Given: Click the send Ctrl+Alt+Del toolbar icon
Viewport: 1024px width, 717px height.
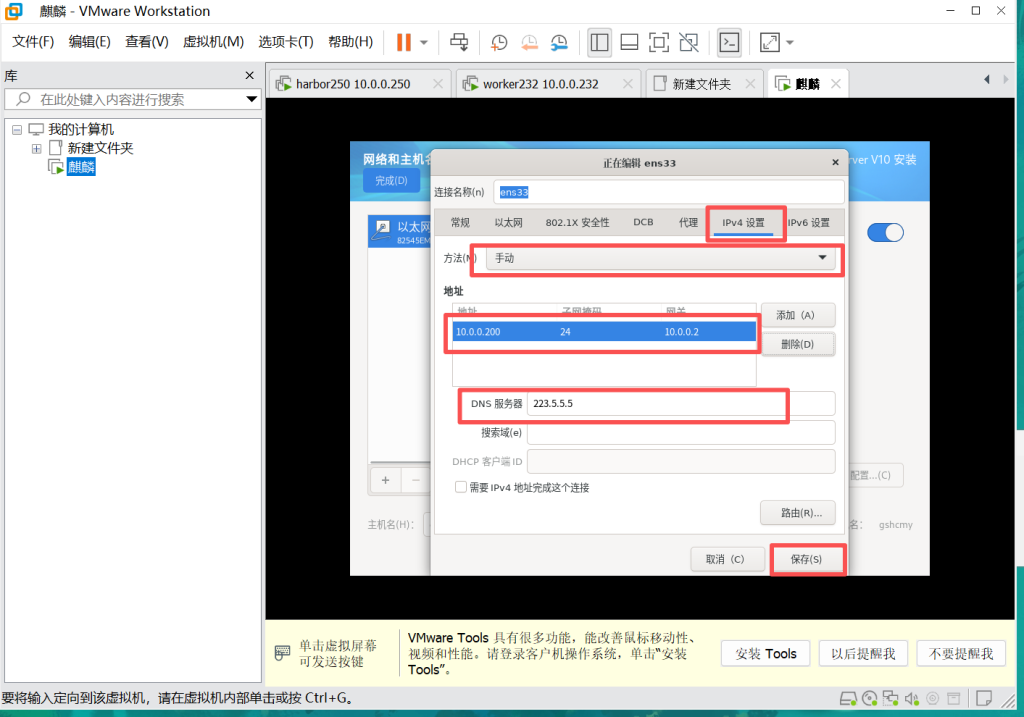Looking at the screenshot, I should click(459, 42).
